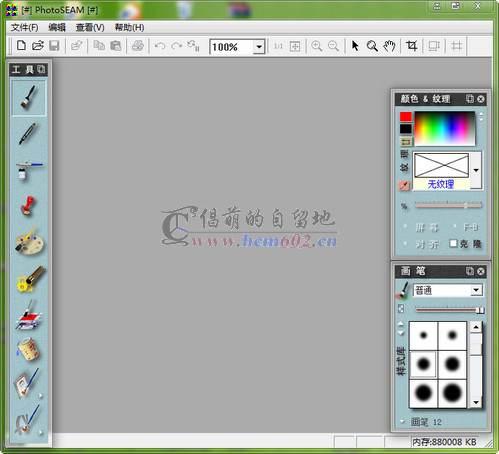Select the layered paint roller tool

coord(28,315)
